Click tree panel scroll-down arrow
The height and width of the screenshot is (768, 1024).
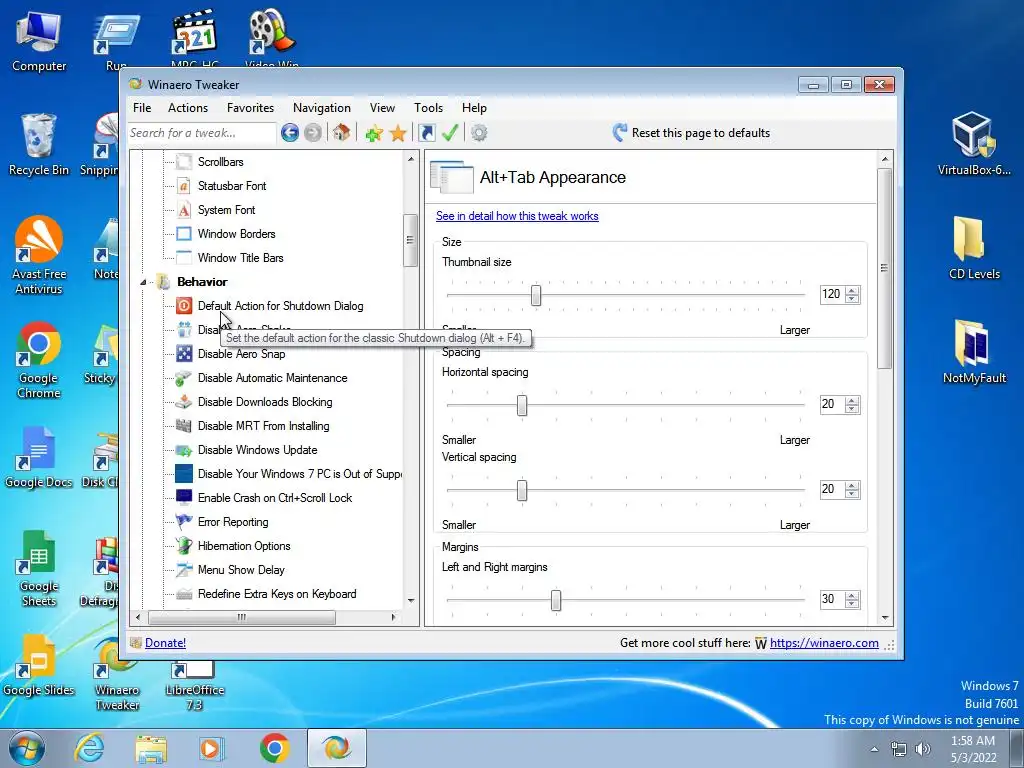point(411,600)
